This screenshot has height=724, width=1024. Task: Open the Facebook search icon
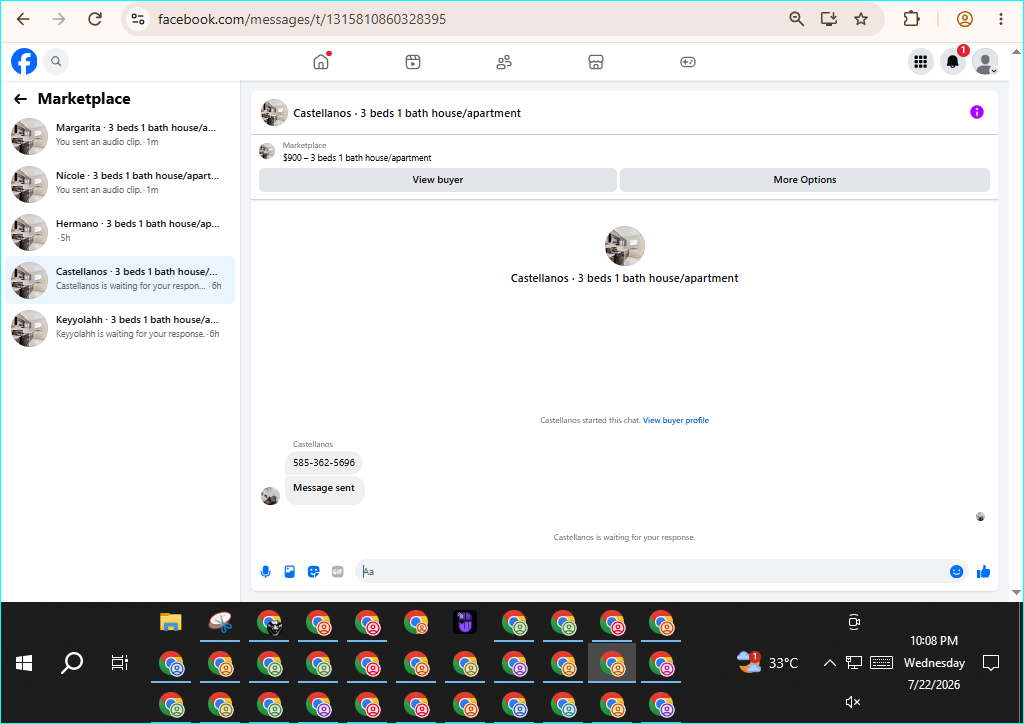coord(56,61)
